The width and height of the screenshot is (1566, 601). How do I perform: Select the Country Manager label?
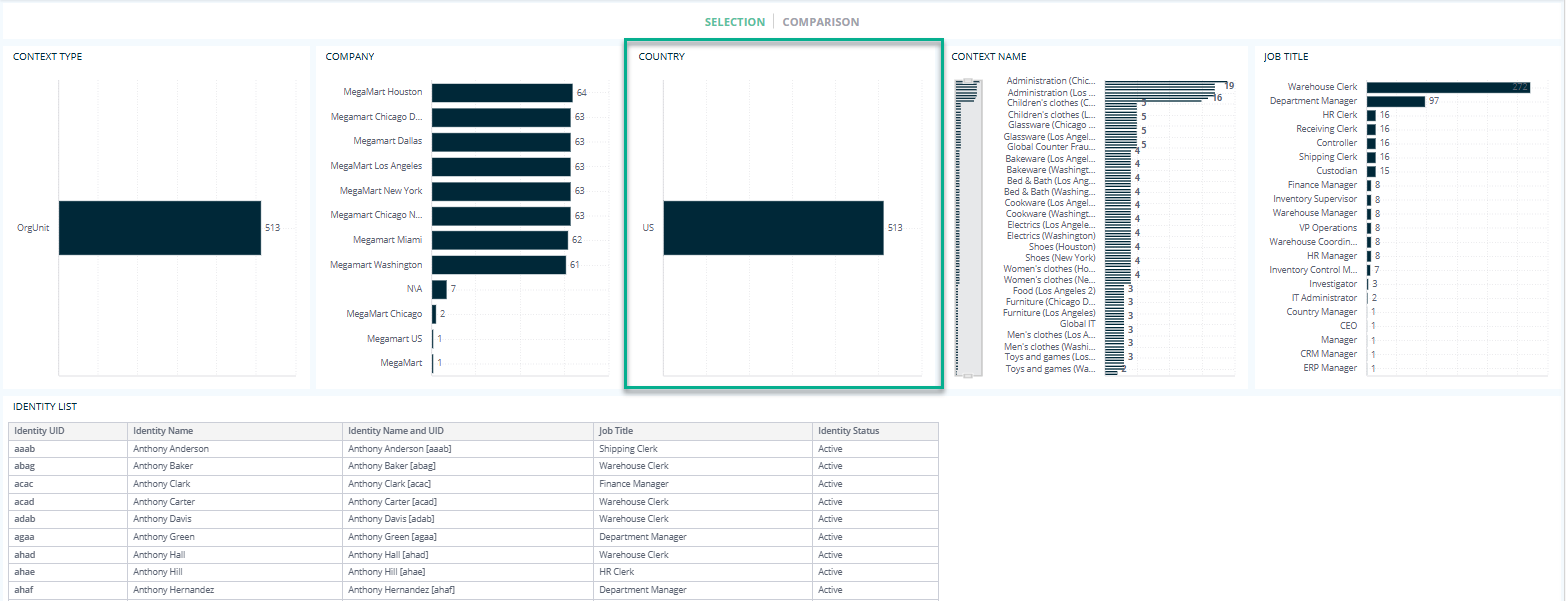coord(1322,312)
